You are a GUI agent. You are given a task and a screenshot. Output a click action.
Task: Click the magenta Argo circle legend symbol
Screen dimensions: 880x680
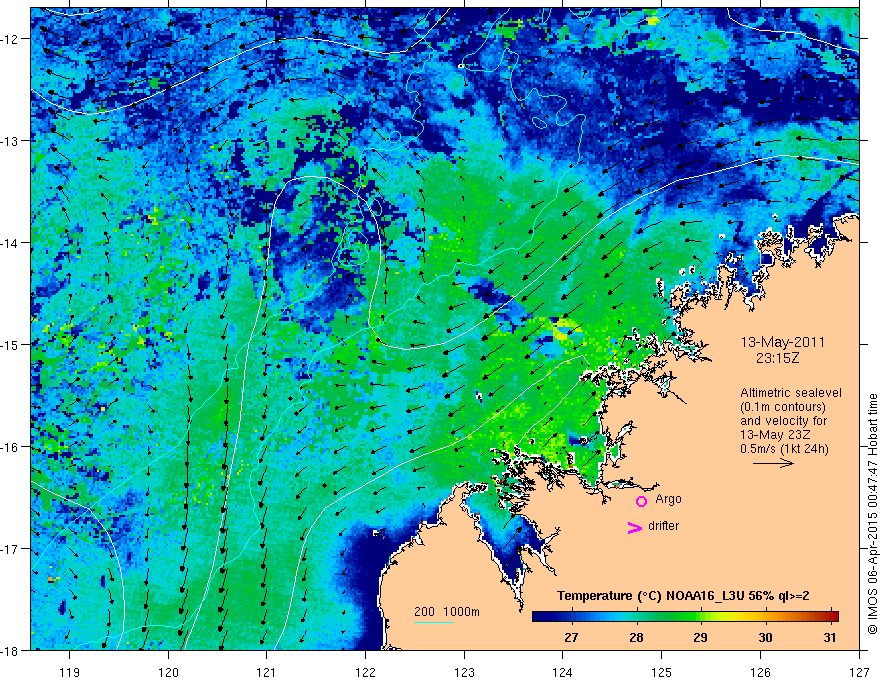pyautogui.click(x=641, y=501)
